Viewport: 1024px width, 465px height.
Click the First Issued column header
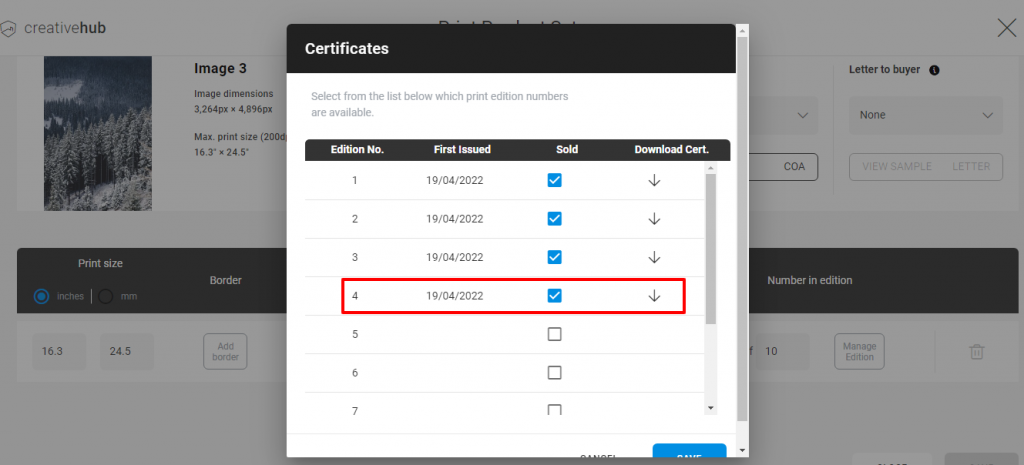(x=462, y=150)
